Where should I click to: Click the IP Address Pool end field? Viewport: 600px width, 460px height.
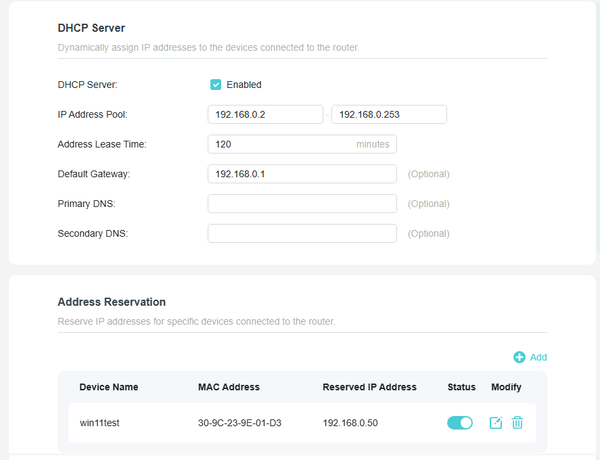[x=388, y=114]
